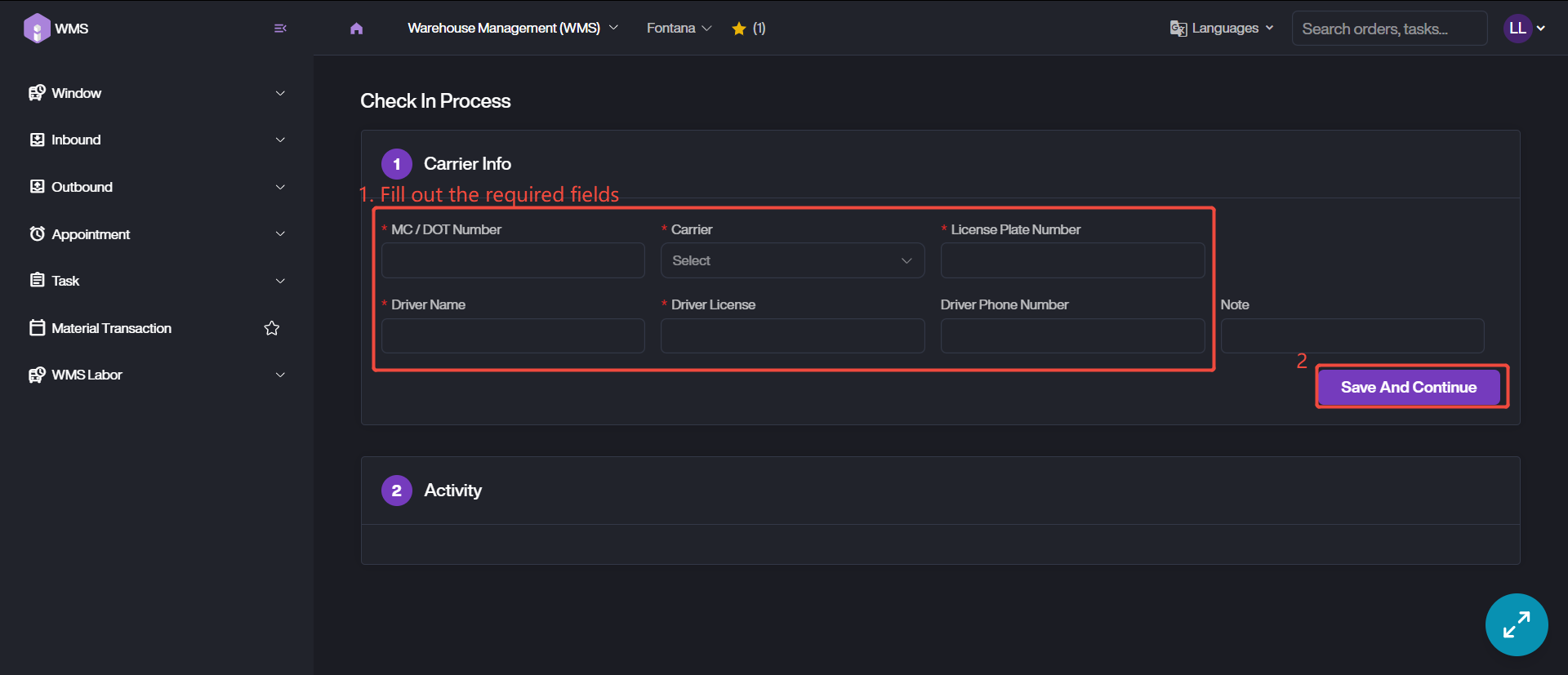Click the home icon in top bar
1568x675 pixels.
[x=356, y=29]
